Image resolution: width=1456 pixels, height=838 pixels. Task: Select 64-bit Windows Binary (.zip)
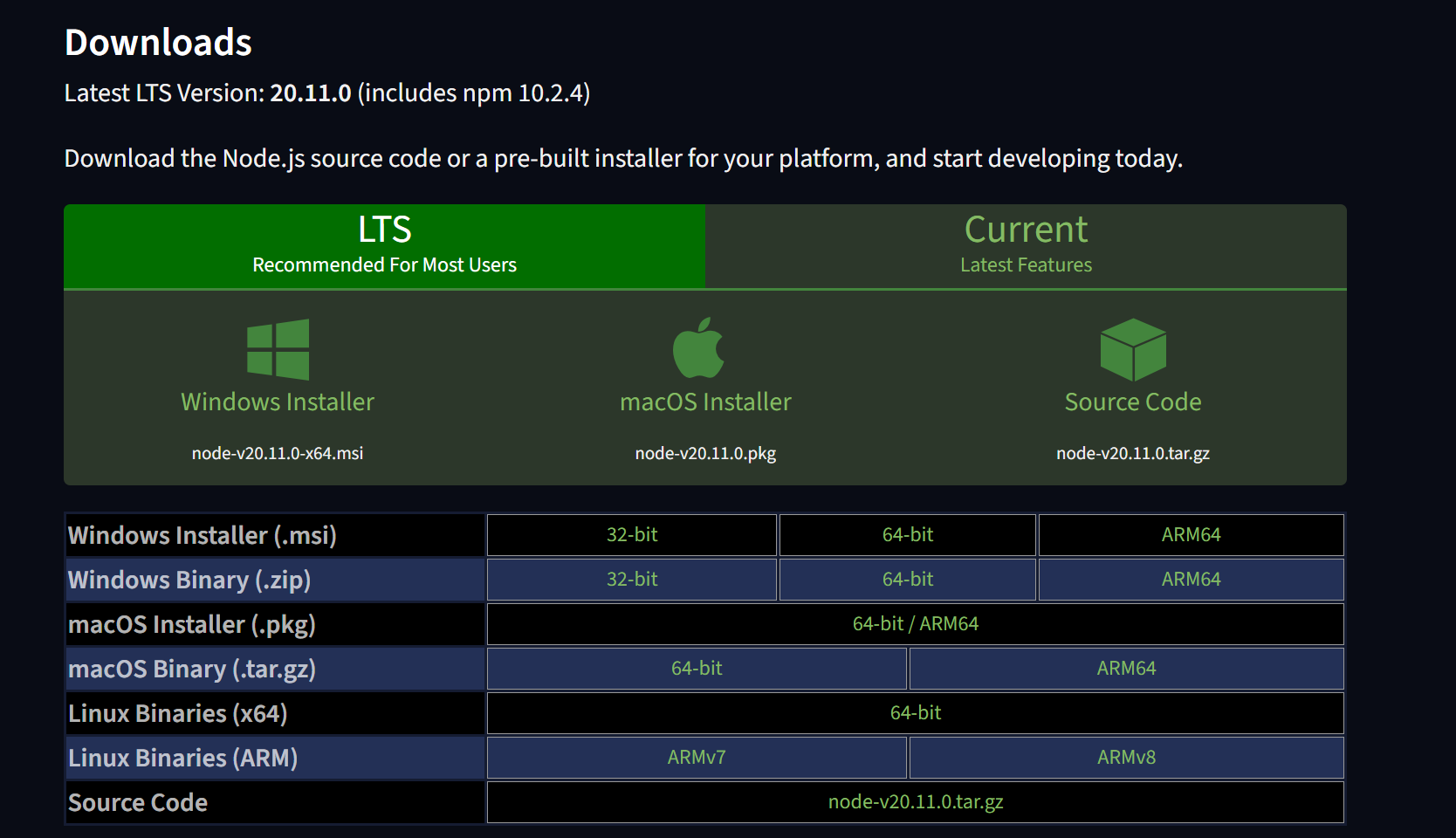click(x=908, y=580)
